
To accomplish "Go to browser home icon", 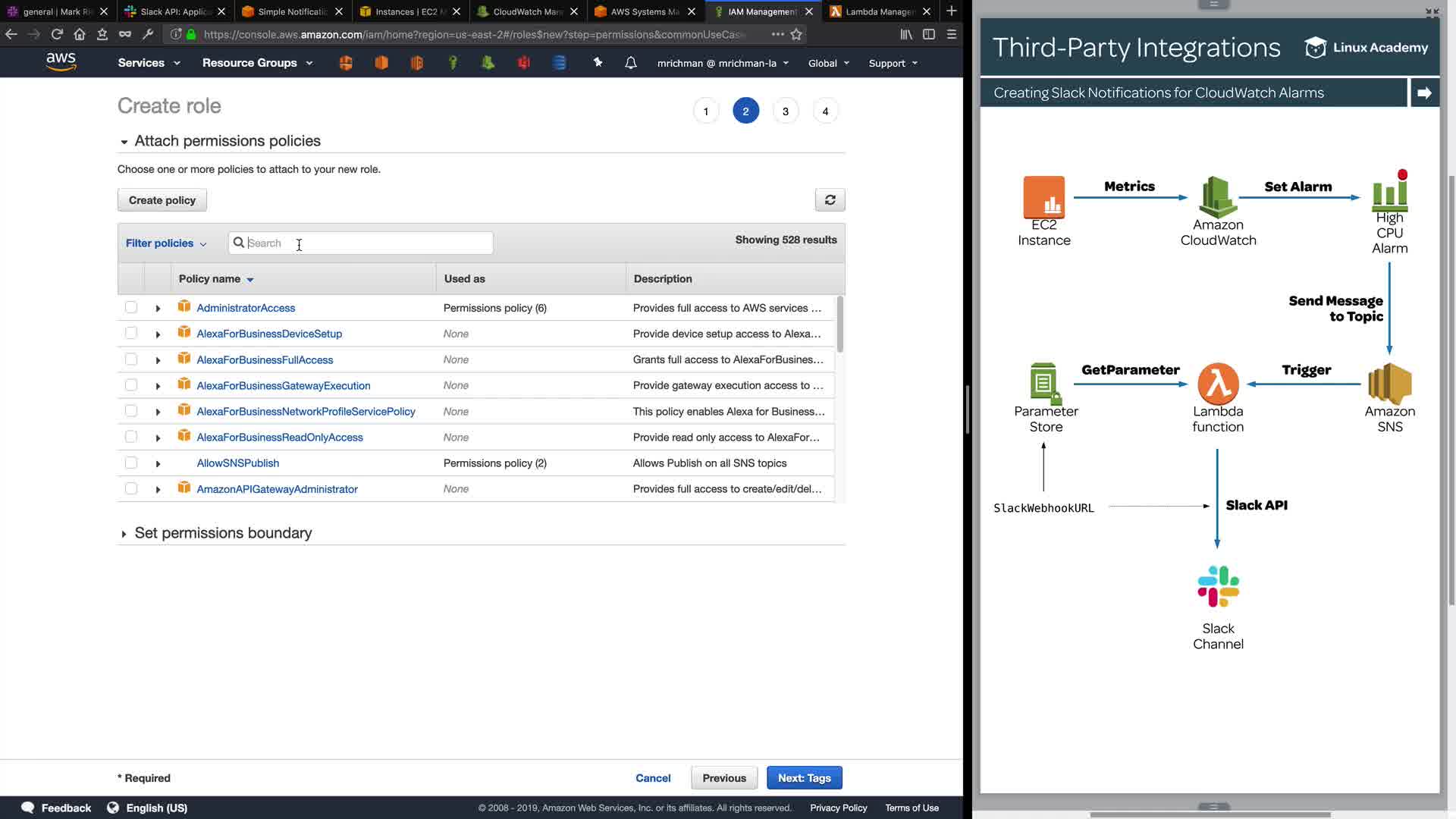I will pyautogui.click(x=80, y=34).
